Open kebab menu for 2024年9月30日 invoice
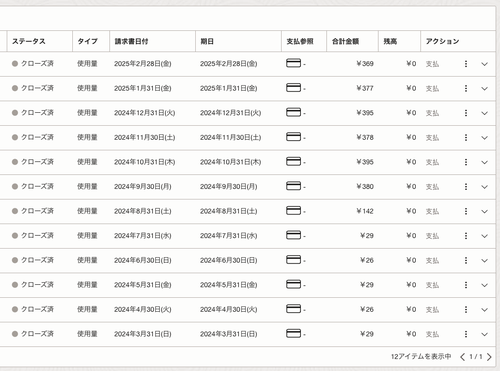This screenshot has width=500, height=371. click(x=466, y=187)
